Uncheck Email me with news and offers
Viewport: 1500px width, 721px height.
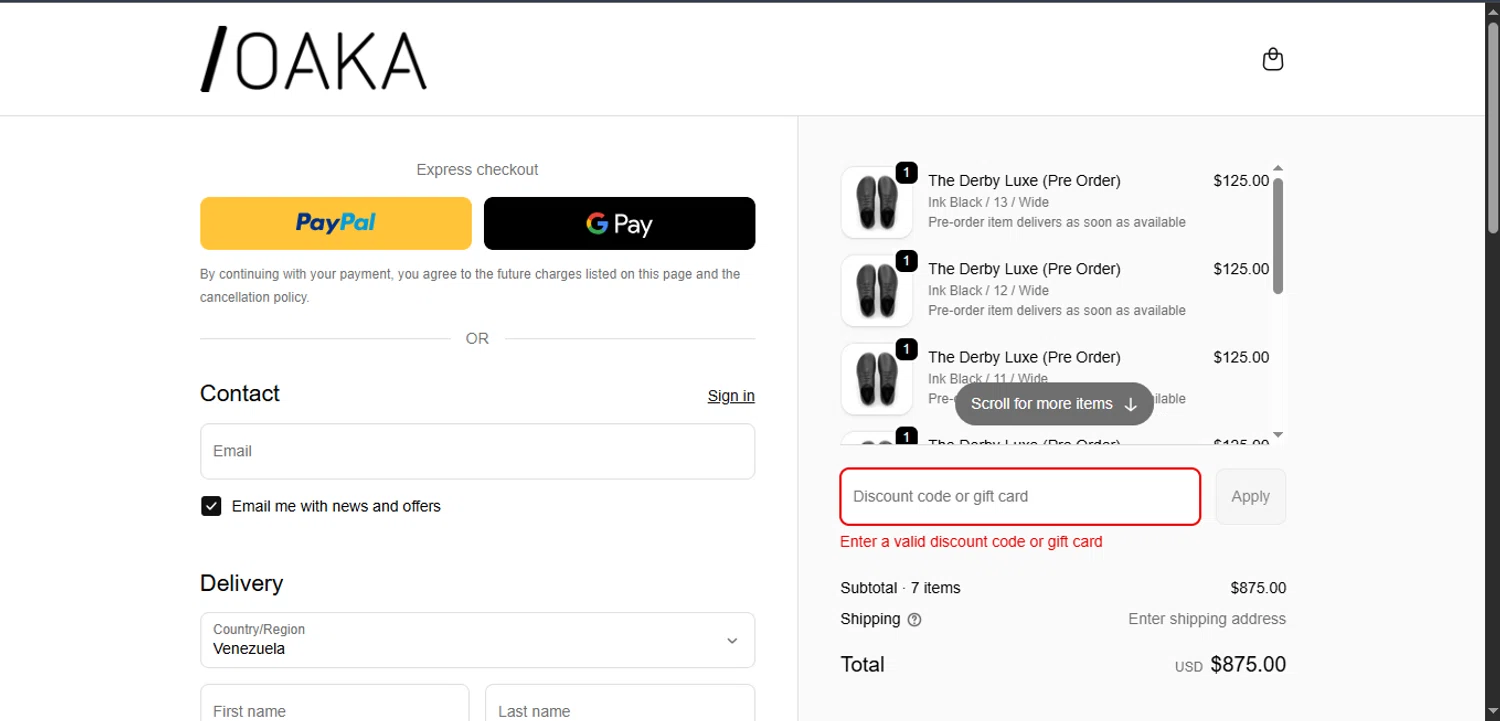[211, 506]
